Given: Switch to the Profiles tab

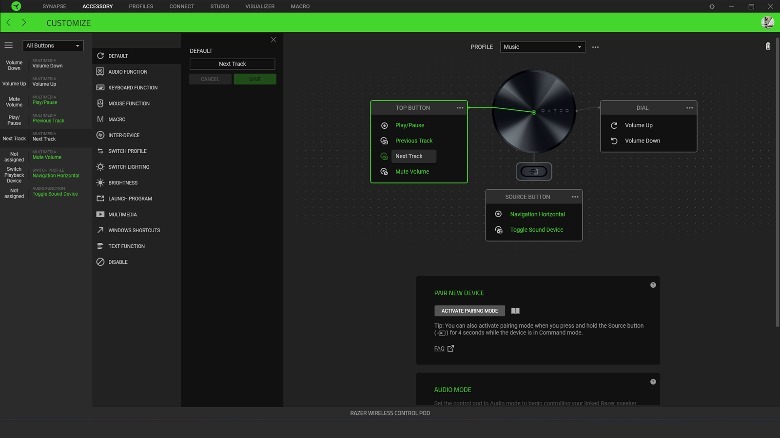Looking at the screenshot, I should tap(141, 6).
